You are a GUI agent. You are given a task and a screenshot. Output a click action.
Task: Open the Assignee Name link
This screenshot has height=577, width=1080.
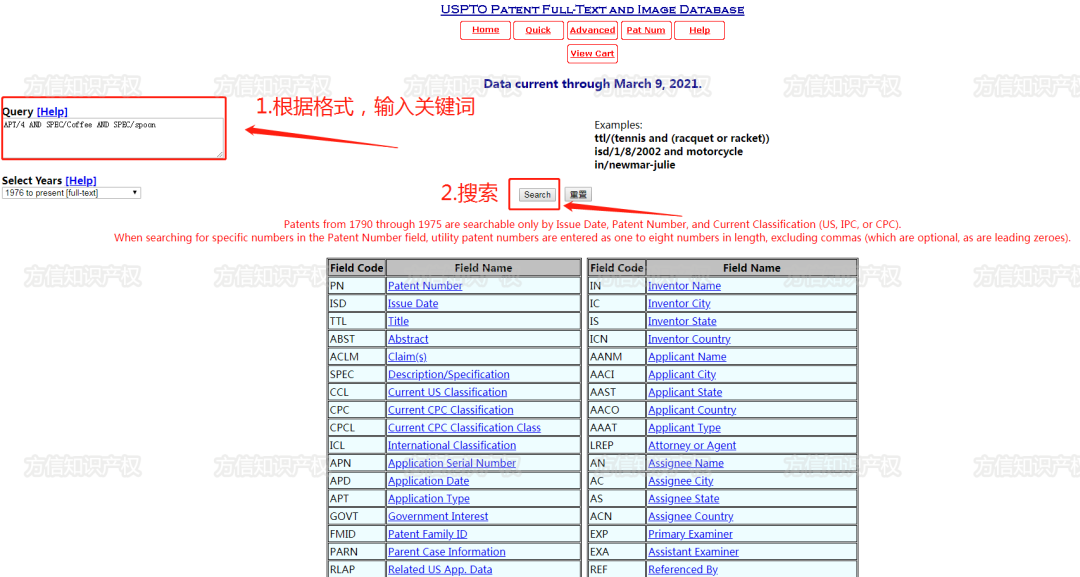(x=686, y=463)
